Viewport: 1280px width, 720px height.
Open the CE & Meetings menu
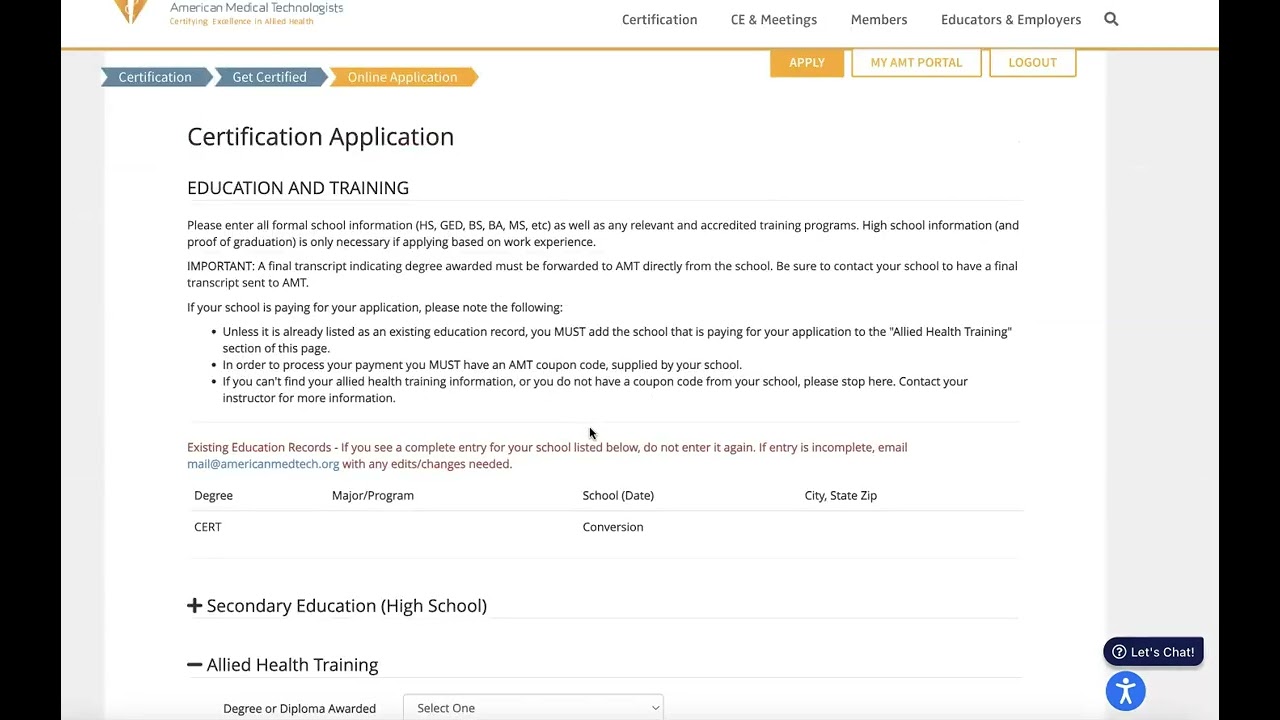pyautogui.click(x=774, y=19)
